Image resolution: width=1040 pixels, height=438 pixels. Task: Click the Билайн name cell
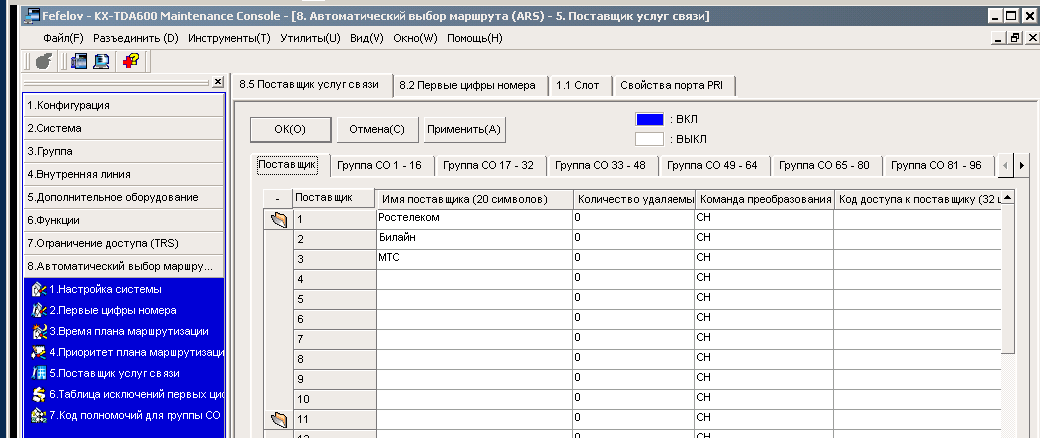click(474, 240)
